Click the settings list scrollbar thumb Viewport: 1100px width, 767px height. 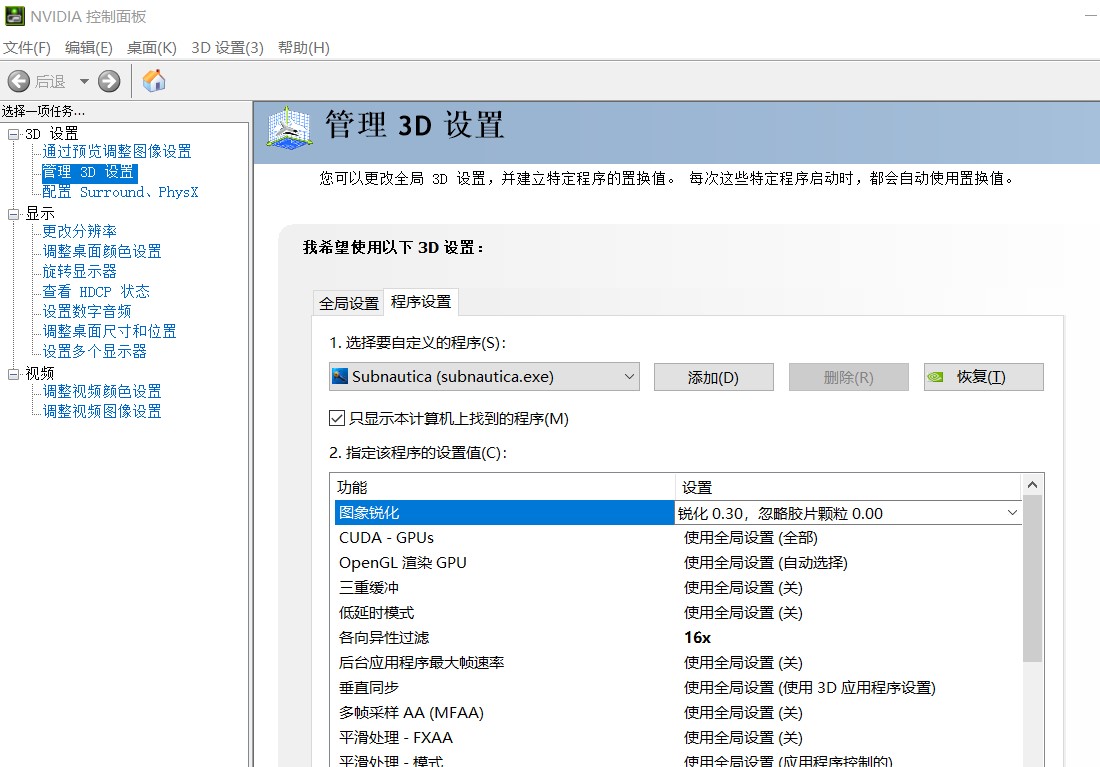point(1032,579)
